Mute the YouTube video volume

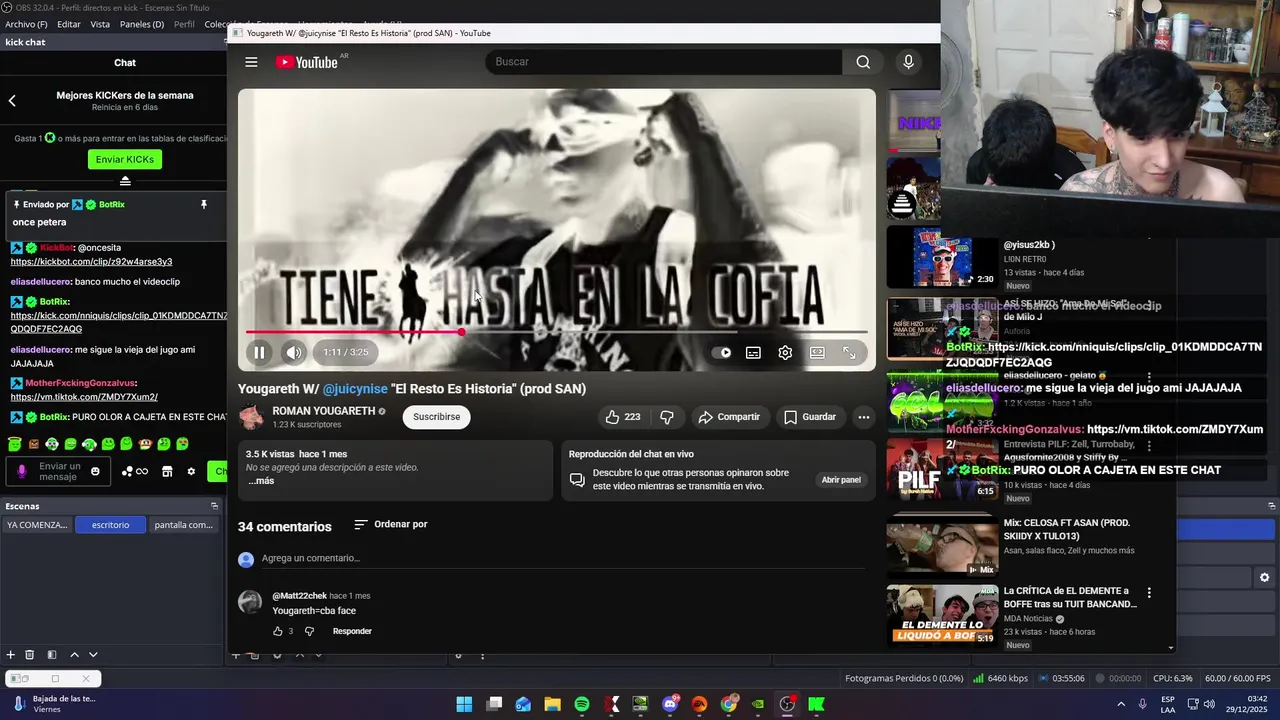click(x=293, y=352)
